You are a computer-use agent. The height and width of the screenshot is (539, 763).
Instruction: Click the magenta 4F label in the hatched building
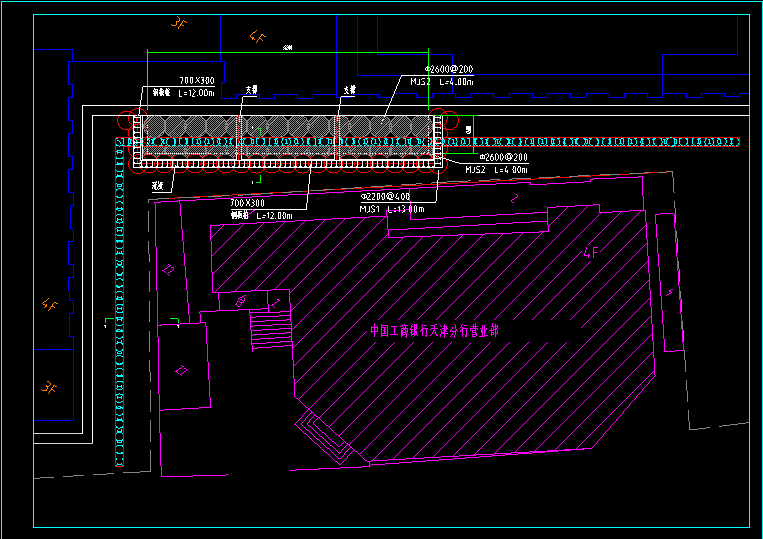(591, 253)
